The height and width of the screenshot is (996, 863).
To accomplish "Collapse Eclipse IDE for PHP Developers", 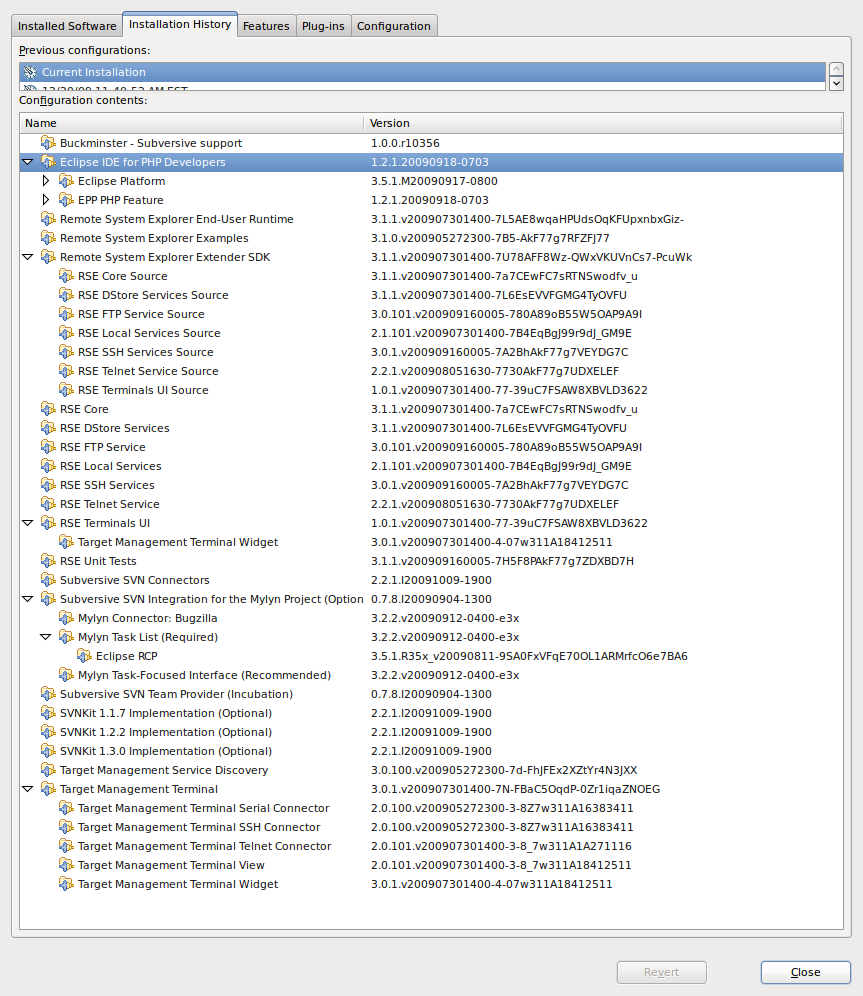I will click(27, 162).
